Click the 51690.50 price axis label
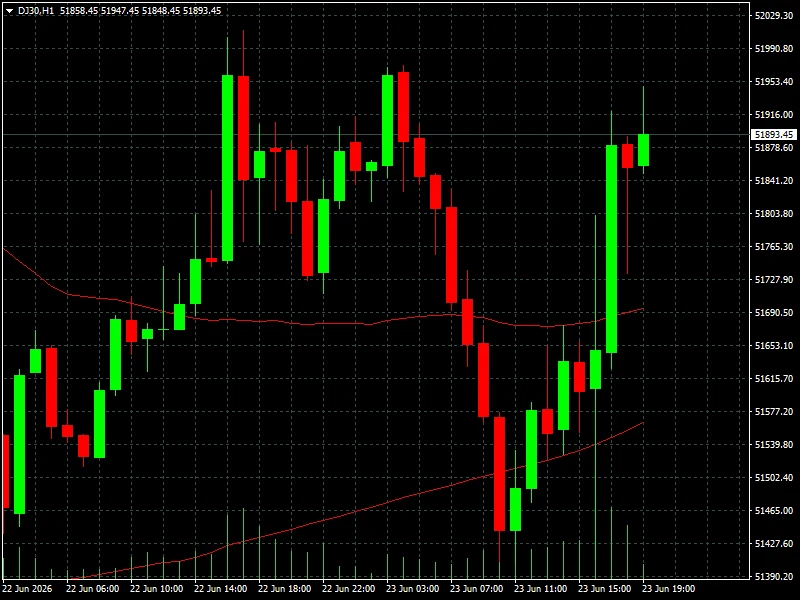 click(774, 312)
